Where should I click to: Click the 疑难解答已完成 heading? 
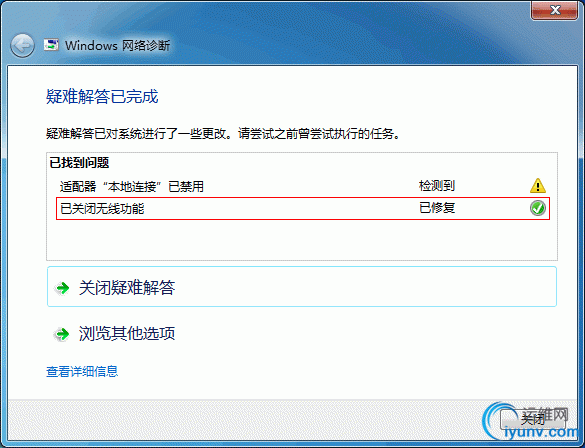click(x=102, y=97)
